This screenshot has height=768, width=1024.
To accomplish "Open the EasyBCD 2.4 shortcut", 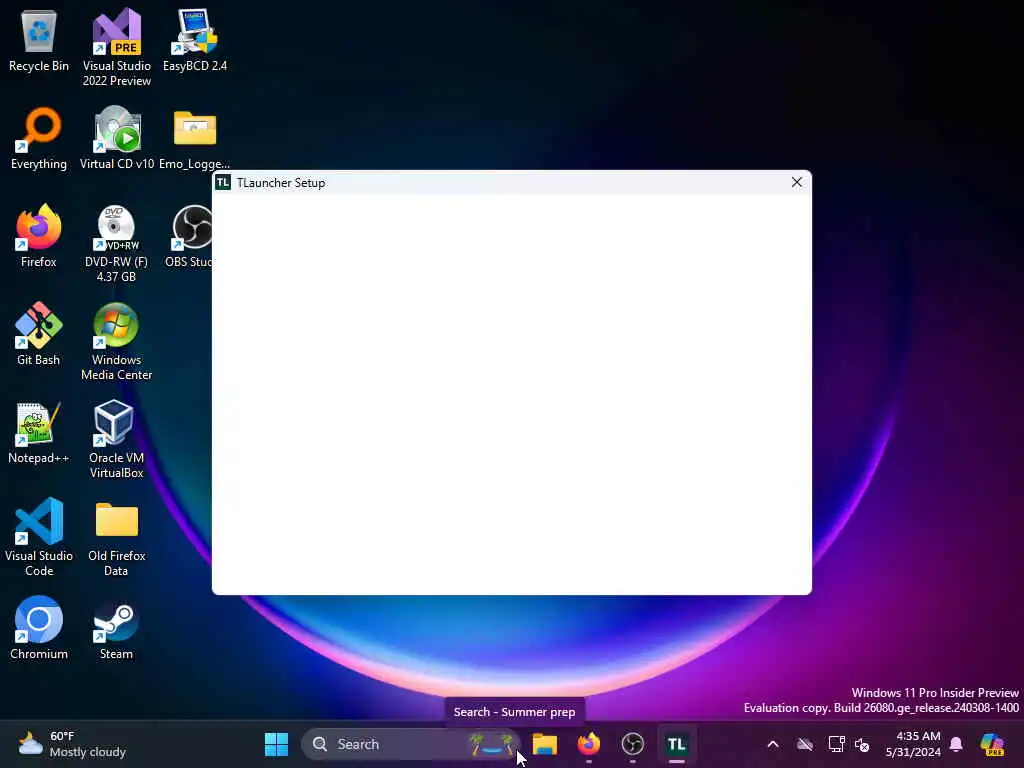I will click(195, 41).
